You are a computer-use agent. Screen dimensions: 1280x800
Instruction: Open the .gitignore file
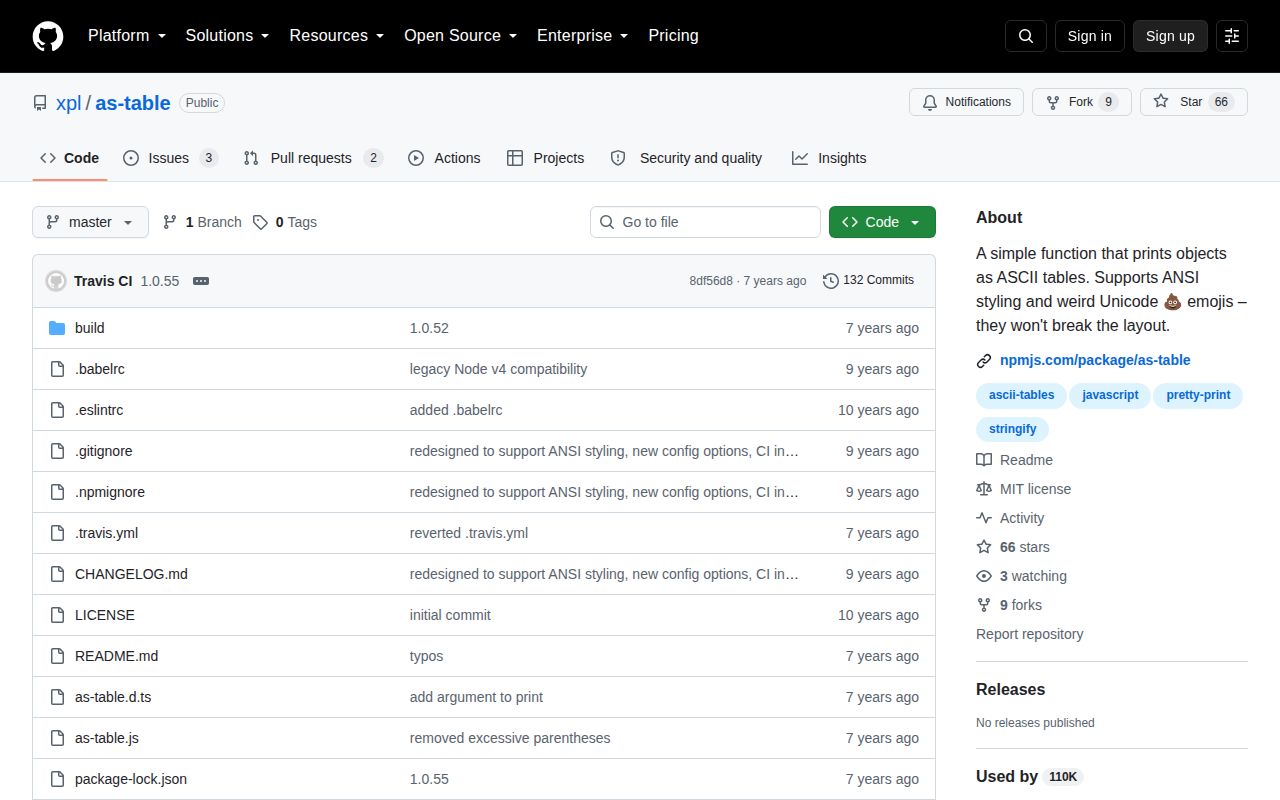(104, 451)
